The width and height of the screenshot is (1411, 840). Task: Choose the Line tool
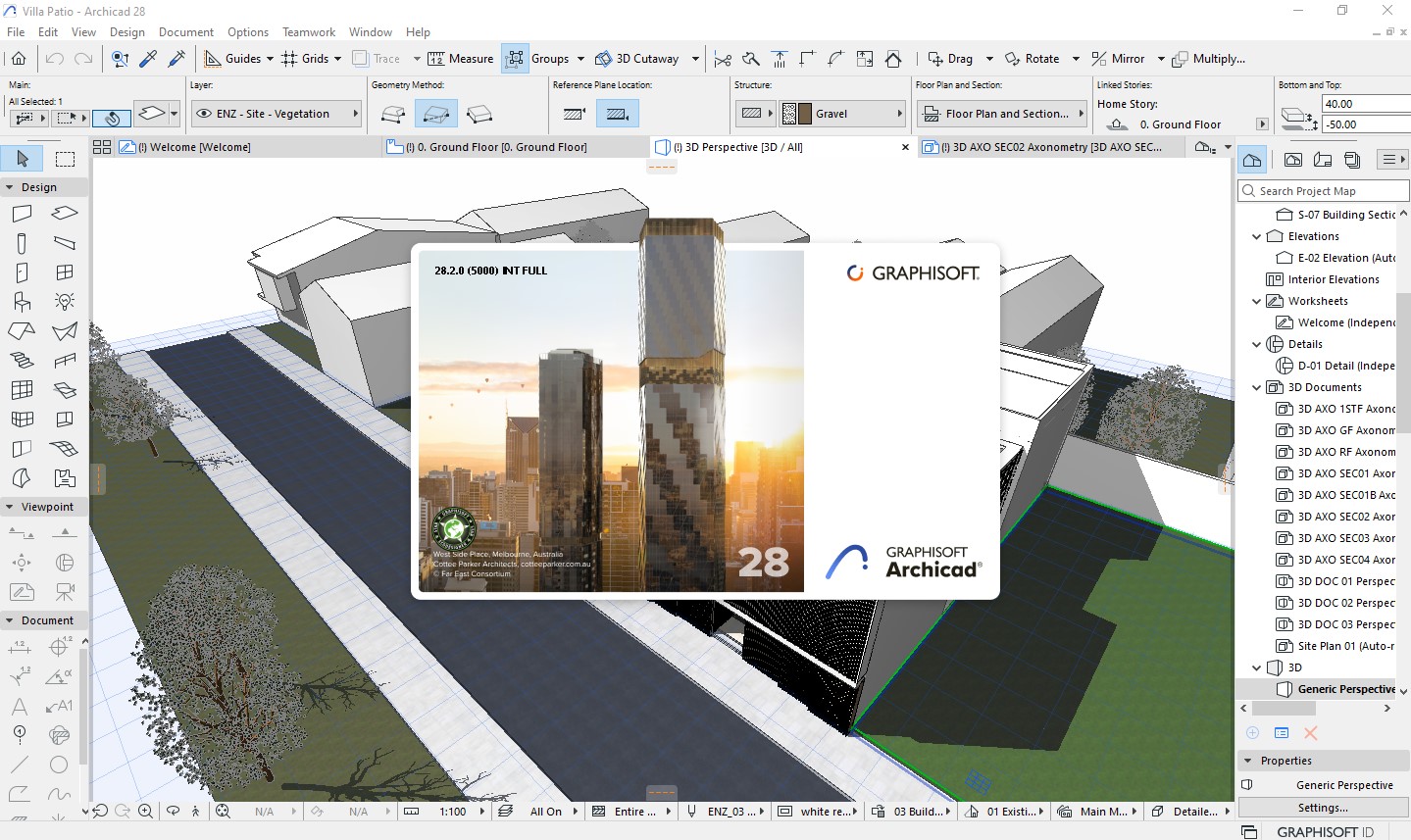tap(20, 765)
